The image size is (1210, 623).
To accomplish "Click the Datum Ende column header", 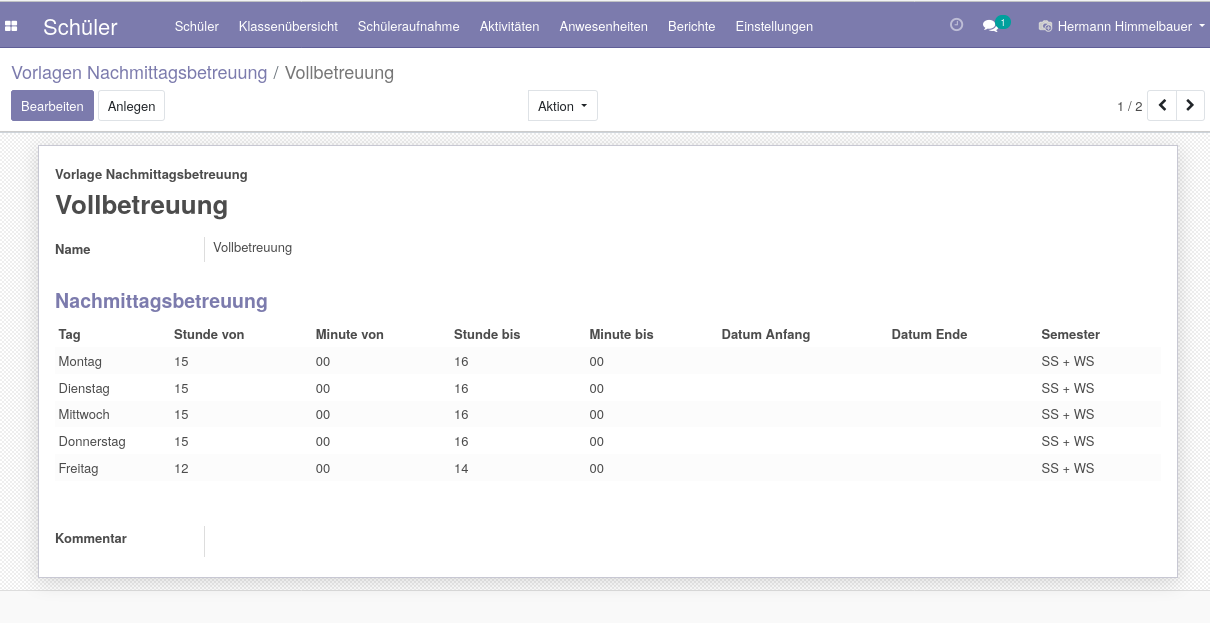I will (929, 334).
